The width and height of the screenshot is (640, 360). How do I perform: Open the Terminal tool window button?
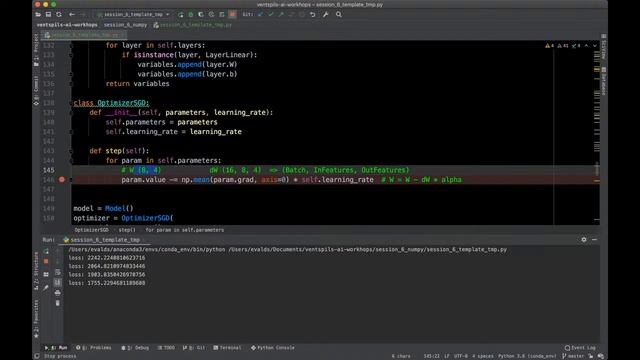pyautogui.click(x=227, y=348)
